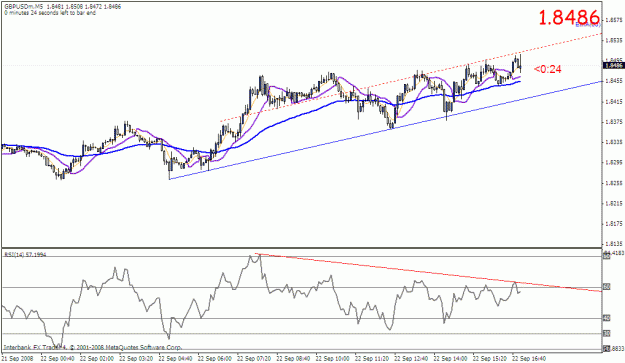Image resolution: width=625 pixels, height=363 pixels.
Task: Click the red <0:24 countdown label
Action: tap(548, 69)
